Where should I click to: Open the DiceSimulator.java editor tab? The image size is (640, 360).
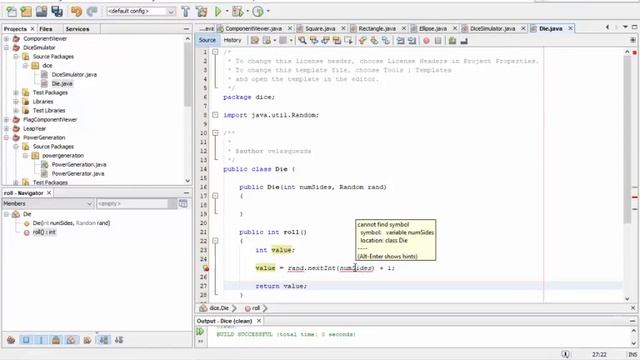[492, 29]
